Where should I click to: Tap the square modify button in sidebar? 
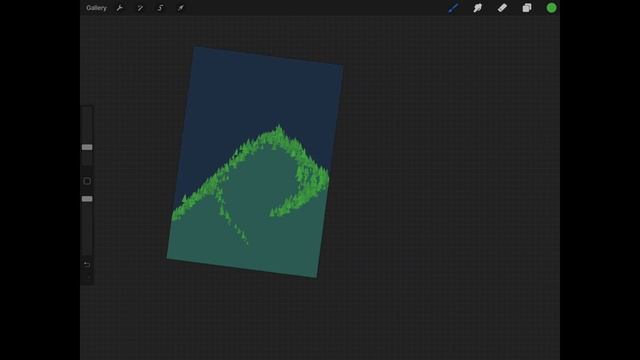[87, 181]
